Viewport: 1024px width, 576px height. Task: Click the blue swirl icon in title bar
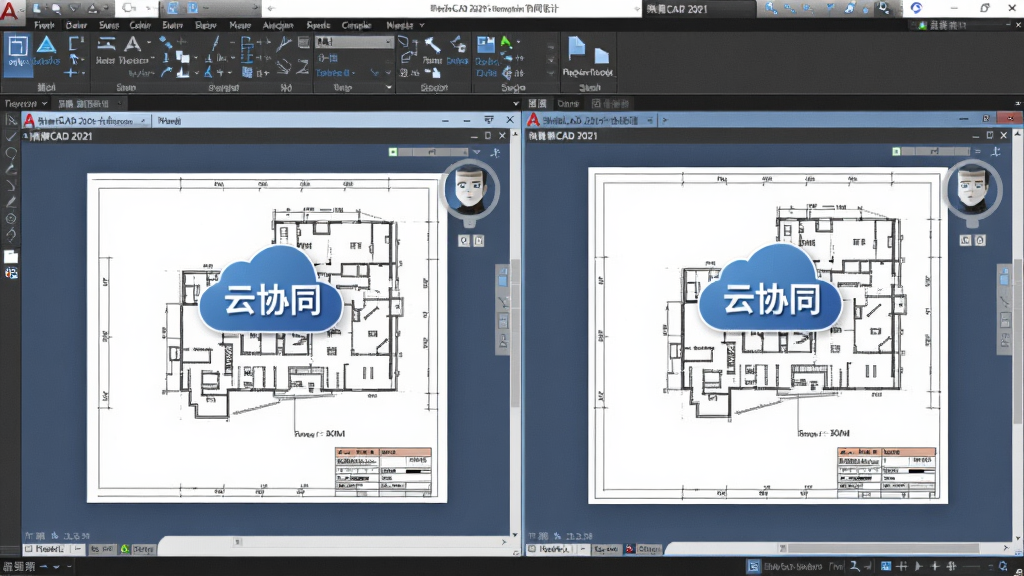tap(916, 8)
